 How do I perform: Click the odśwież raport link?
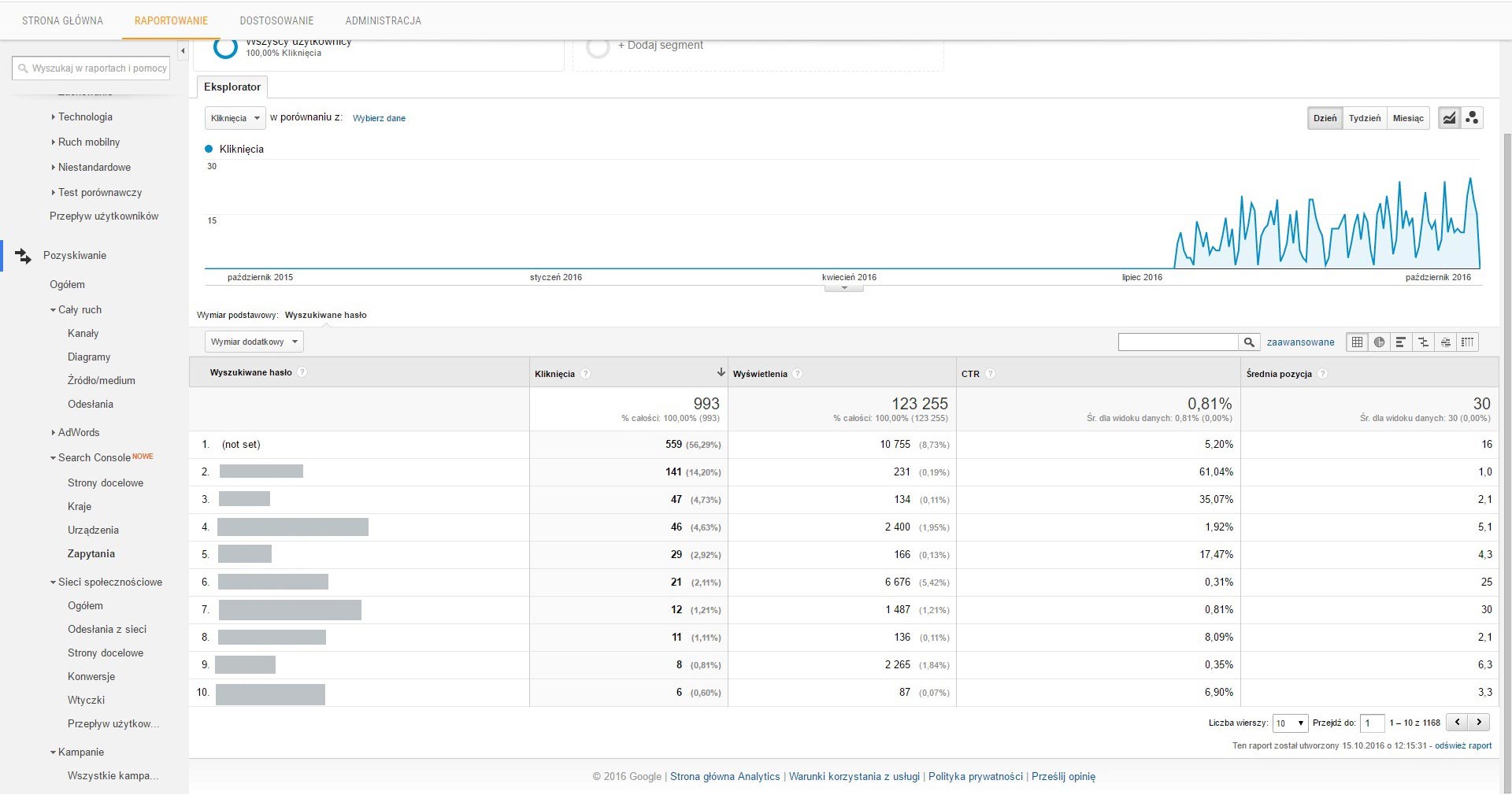coord(1463,745)
